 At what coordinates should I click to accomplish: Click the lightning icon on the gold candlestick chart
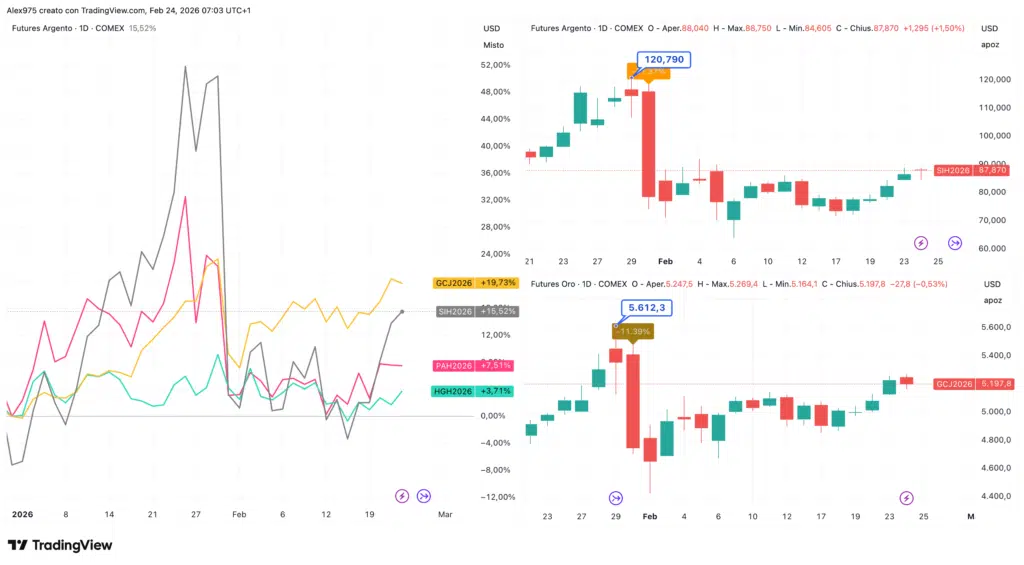coord(906,497)
